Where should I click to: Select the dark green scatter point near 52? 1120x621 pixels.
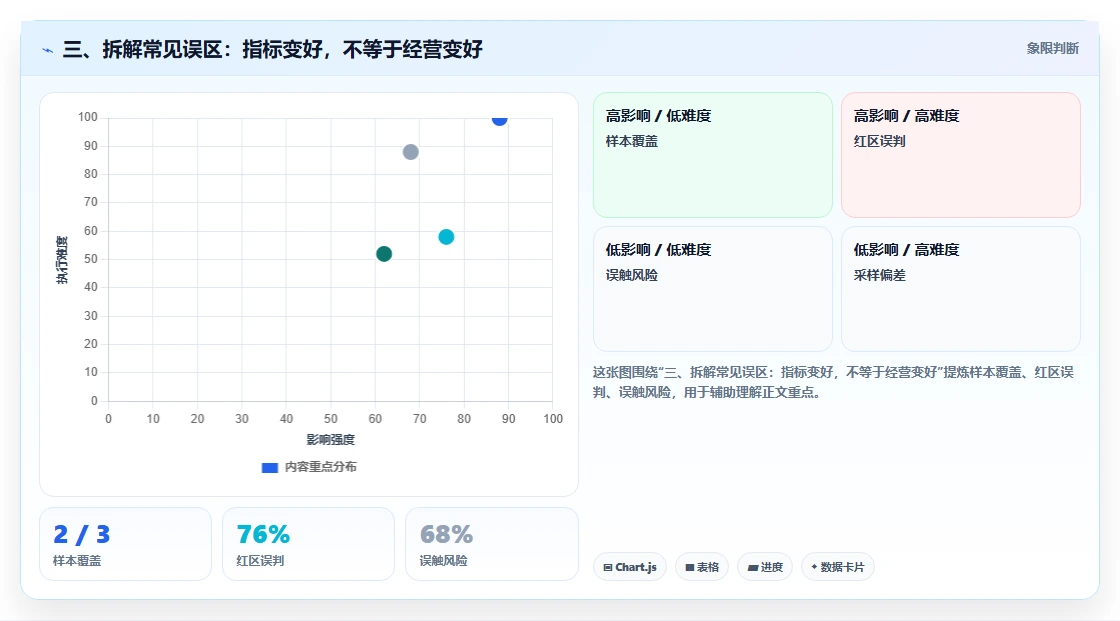(384, 254)
